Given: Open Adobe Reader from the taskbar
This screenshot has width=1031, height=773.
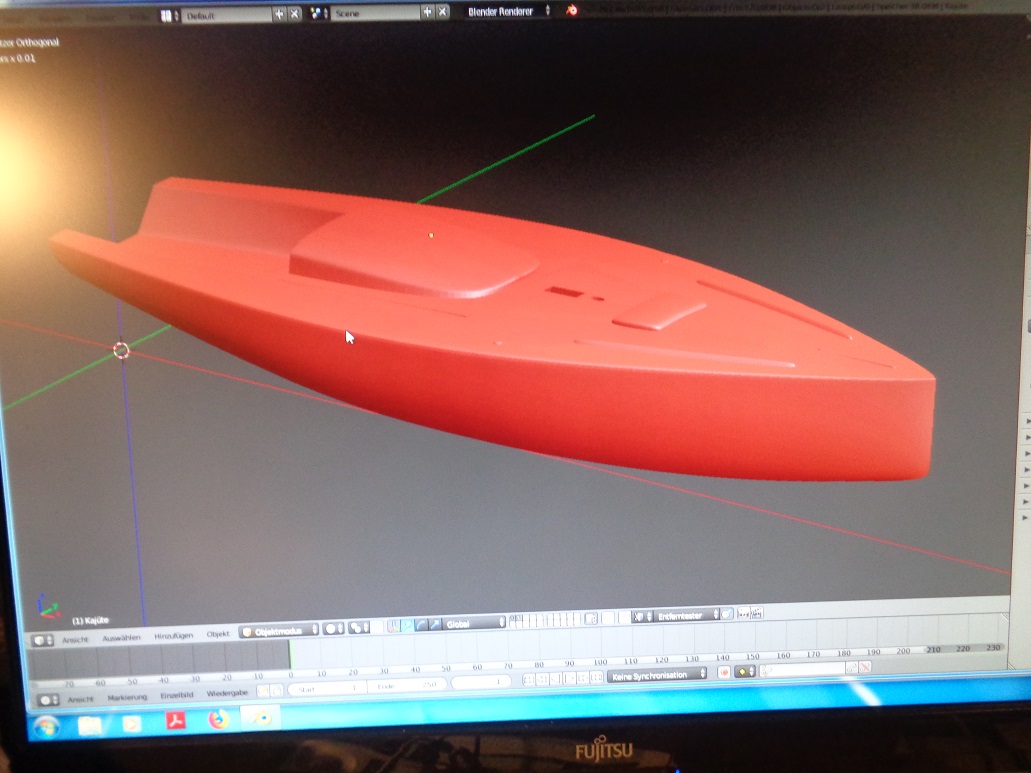Looking at the screenshot, I should pos(176,721).
